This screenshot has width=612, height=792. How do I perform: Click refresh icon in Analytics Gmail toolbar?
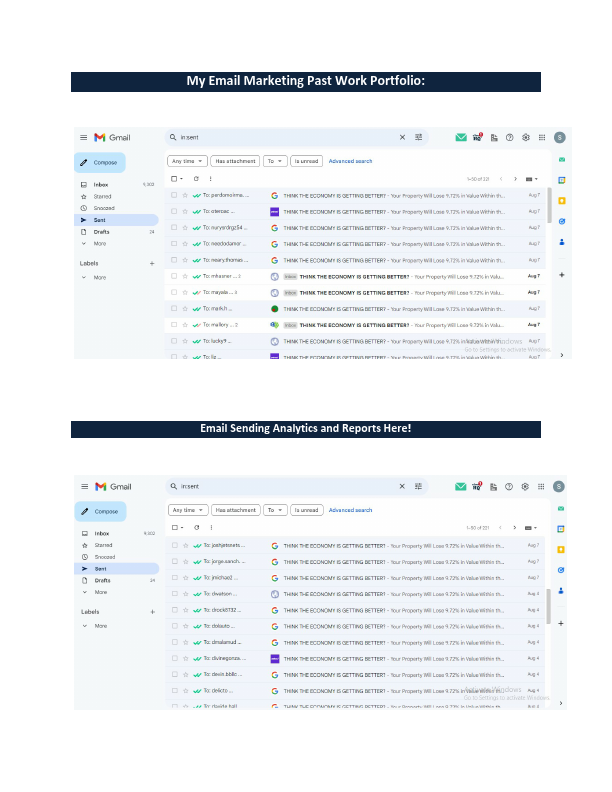click(x=197, y=527)
